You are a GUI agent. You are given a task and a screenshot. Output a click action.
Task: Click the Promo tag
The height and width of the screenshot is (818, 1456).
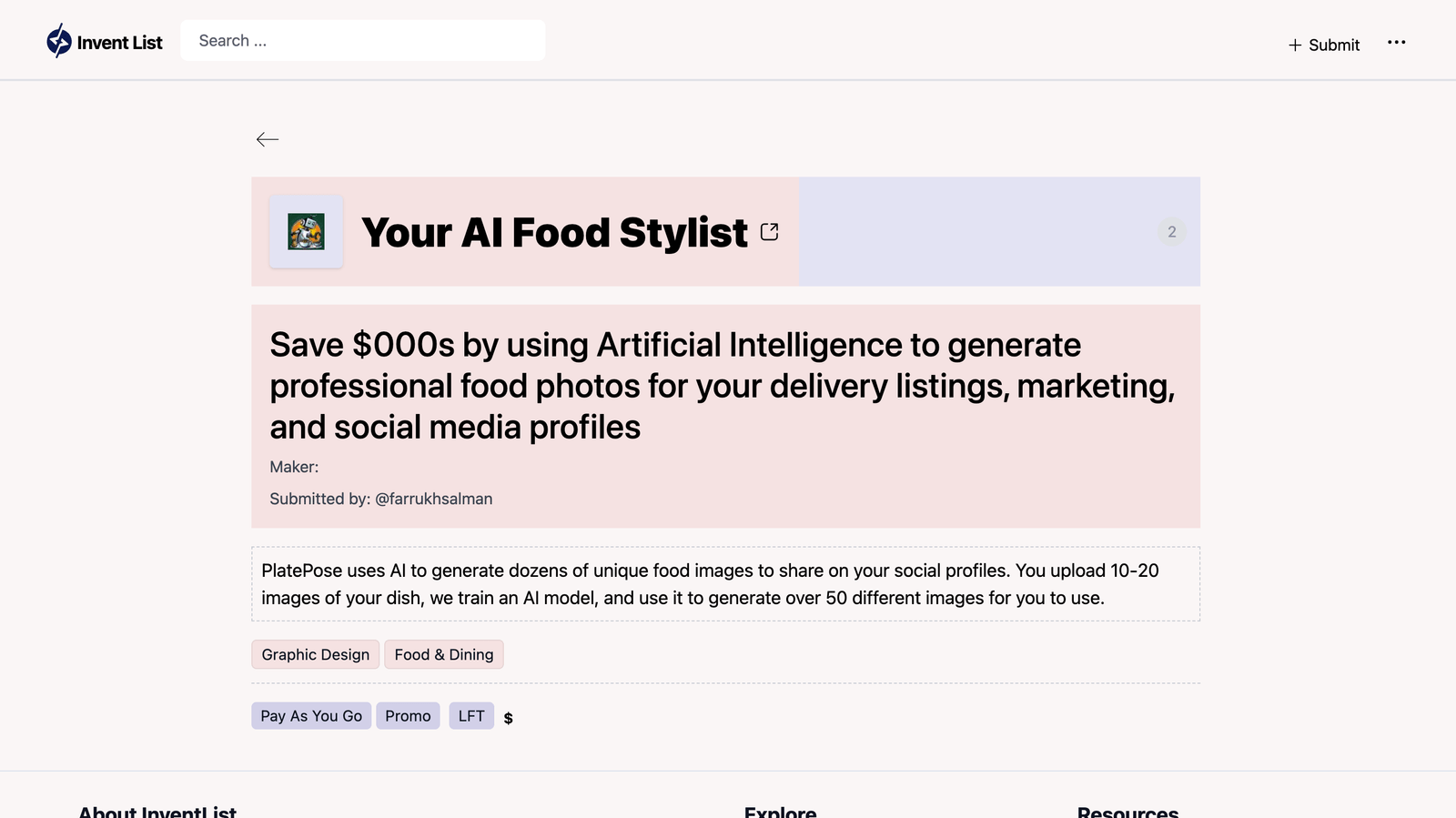click(x=408, y=716)
